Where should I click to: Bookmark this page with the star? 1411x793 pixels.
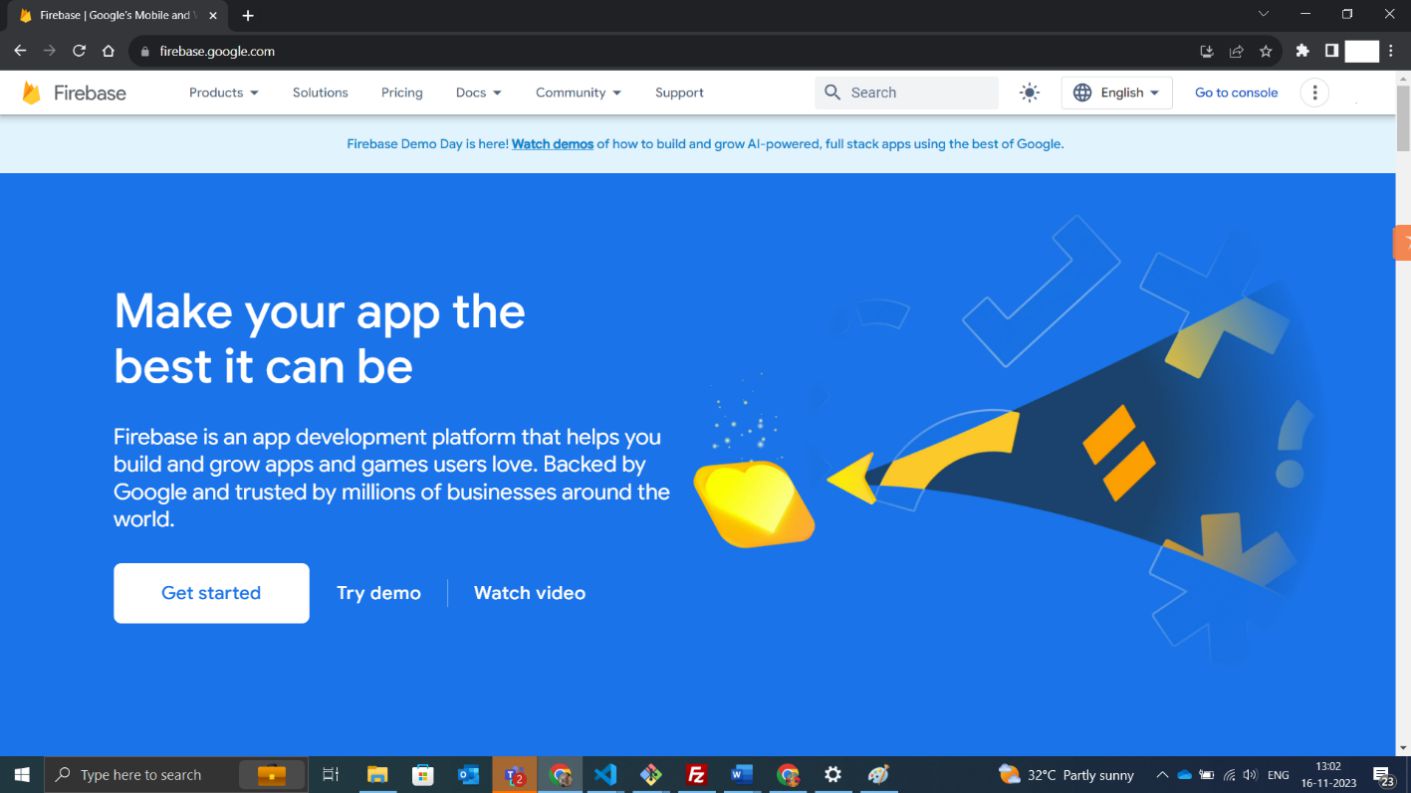click(1265, 51)
